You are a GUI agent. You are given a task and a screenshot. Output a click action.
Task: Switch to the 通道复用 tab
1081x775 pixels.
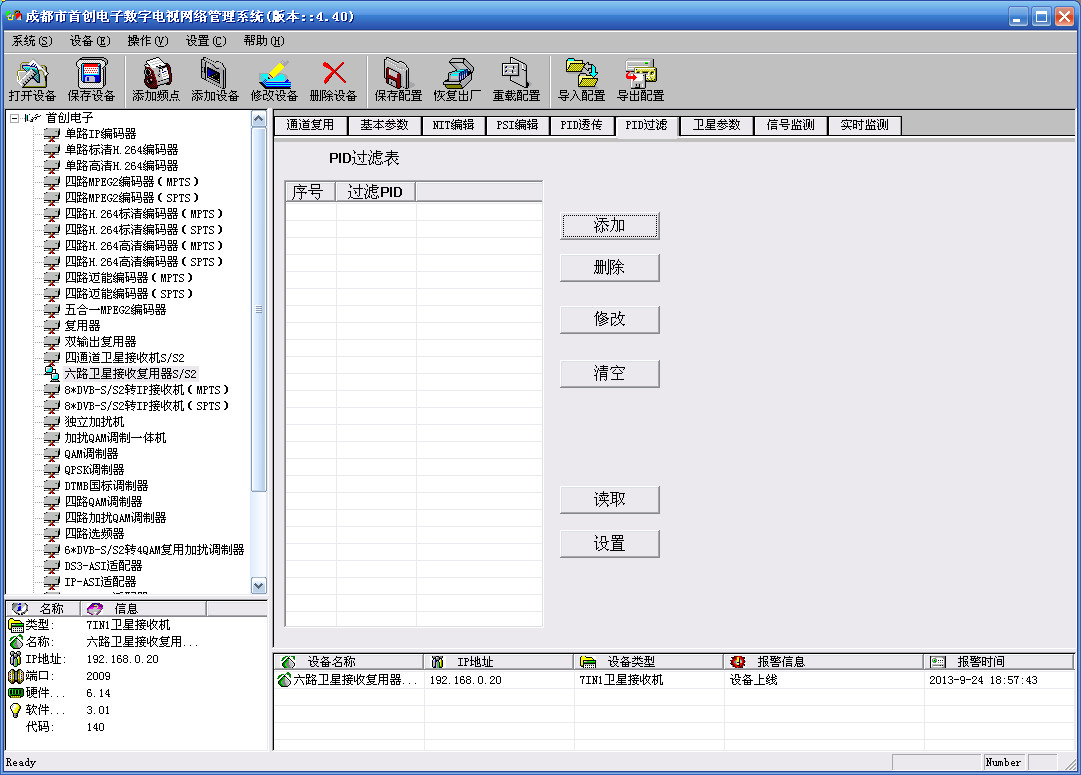point(310,125)
